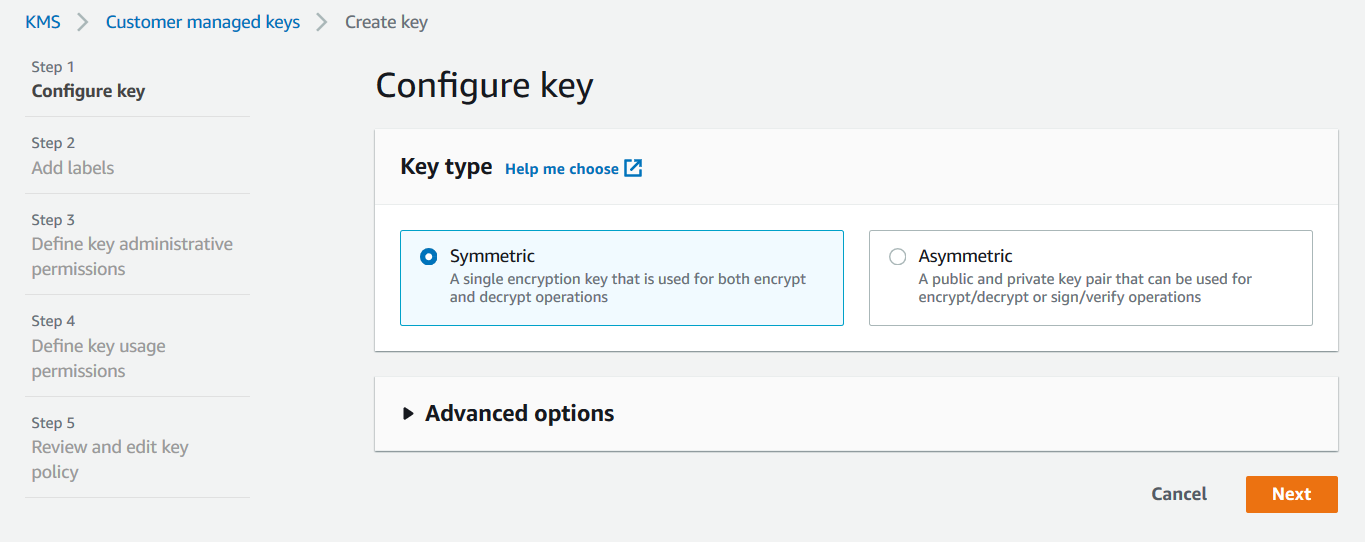Go to the KMS breadcrumb link
1365x542 pixels.
[43, 22]
